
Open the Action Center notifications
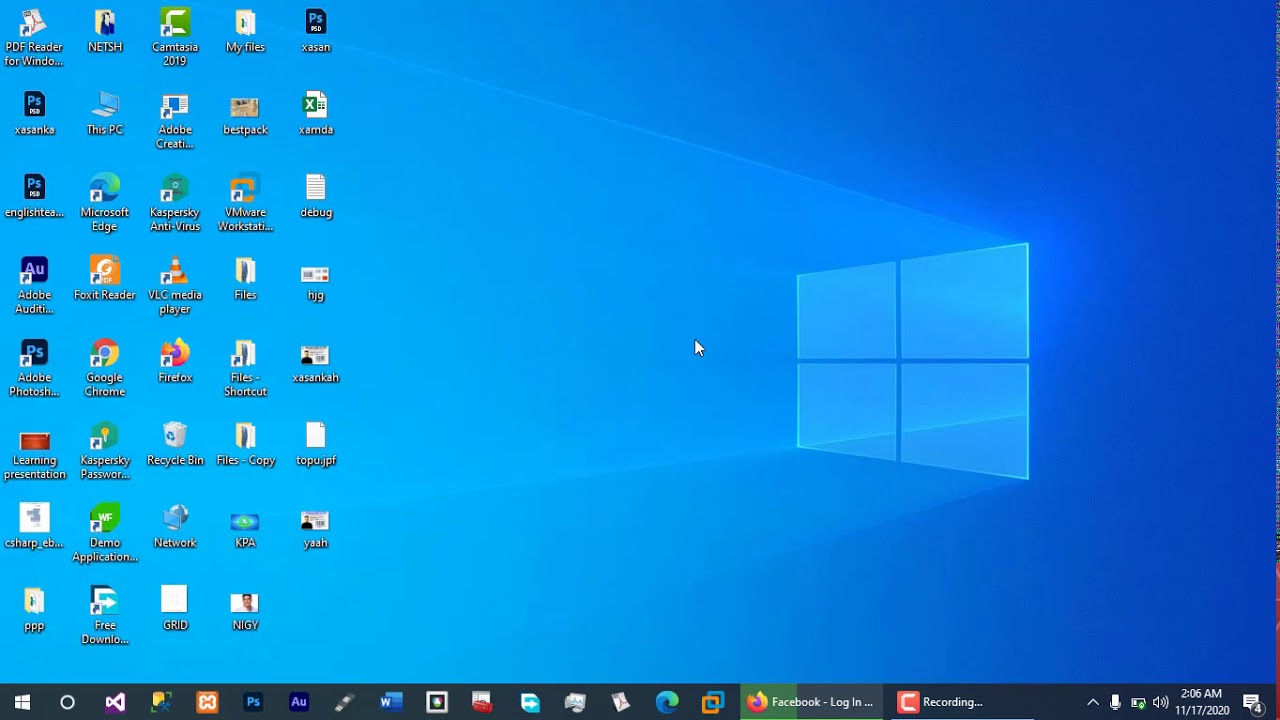point(1253,702)
